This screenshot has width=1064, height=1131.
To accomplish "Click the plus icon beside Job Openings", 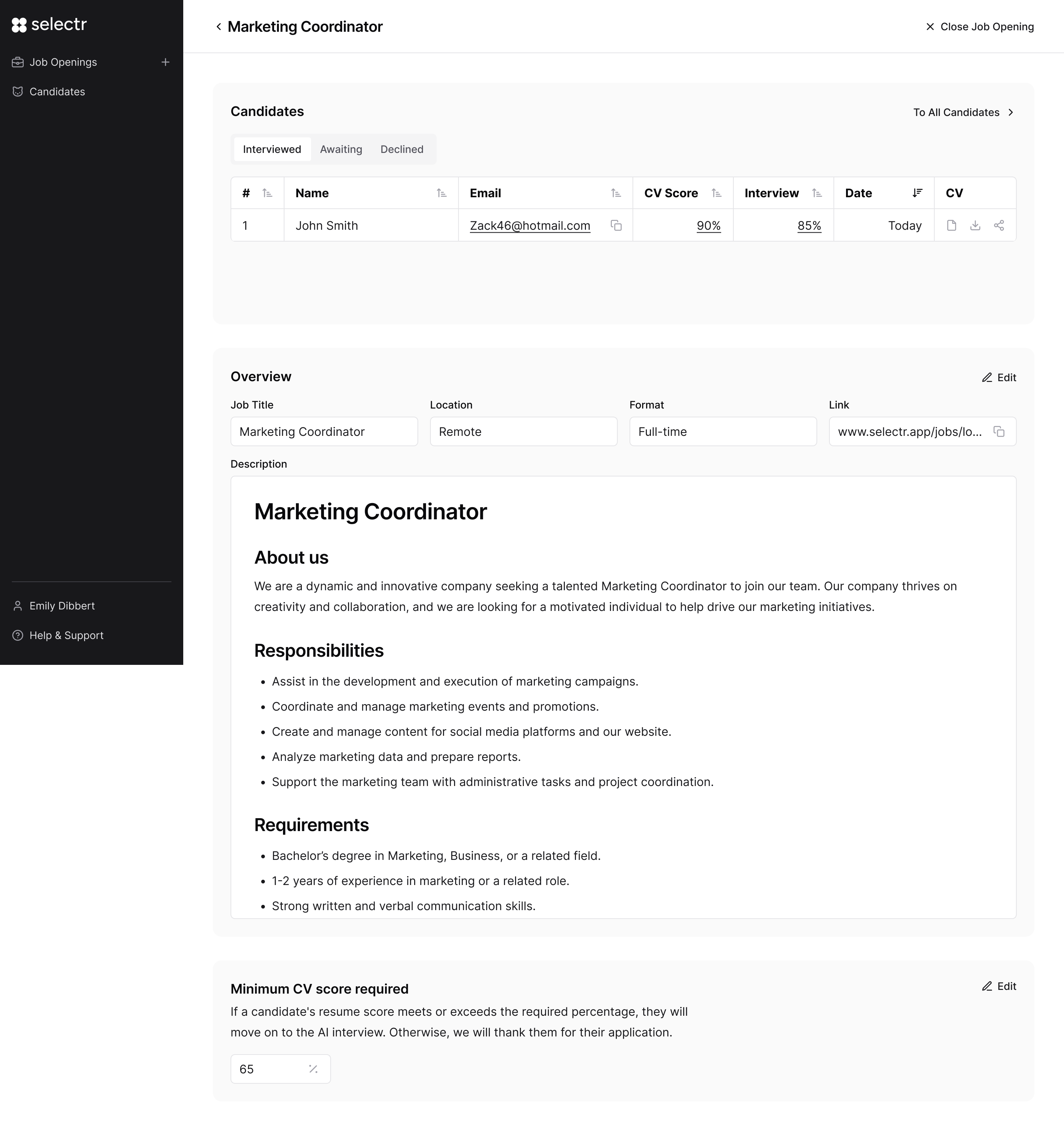I will 166,62.
